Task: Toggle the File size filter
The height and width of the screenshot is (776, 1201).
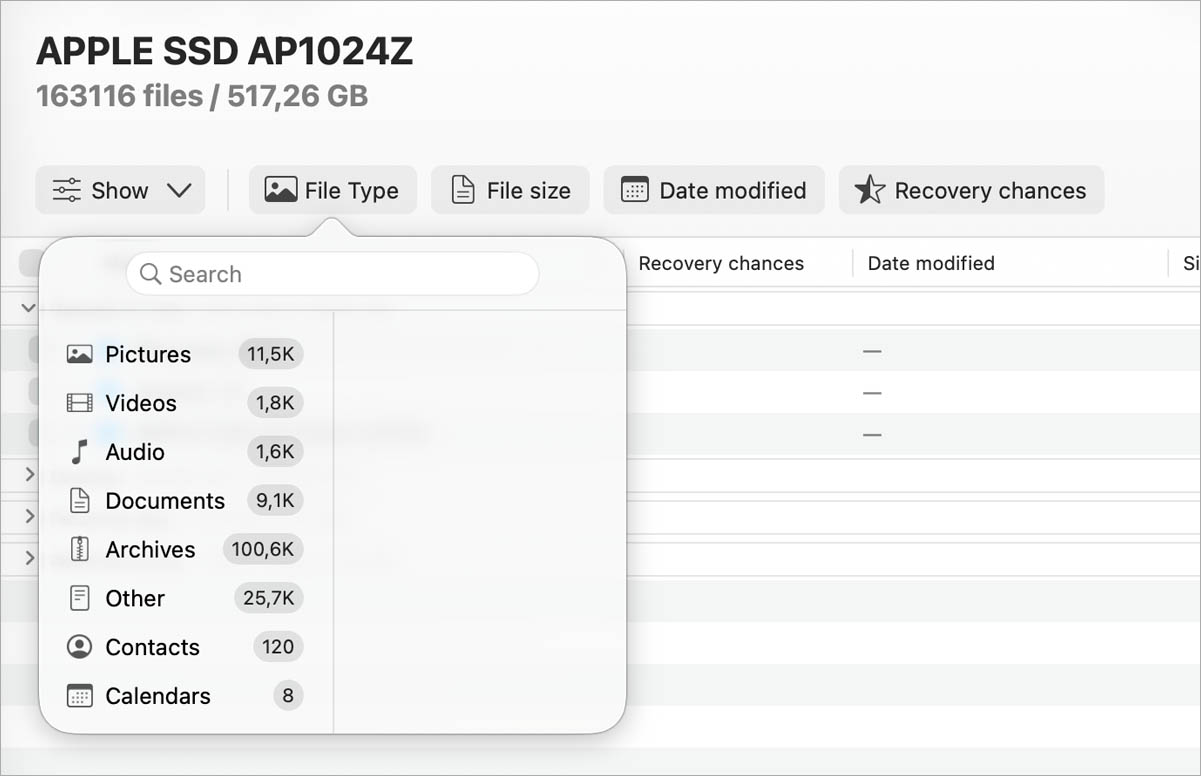Action: (510, 190)
